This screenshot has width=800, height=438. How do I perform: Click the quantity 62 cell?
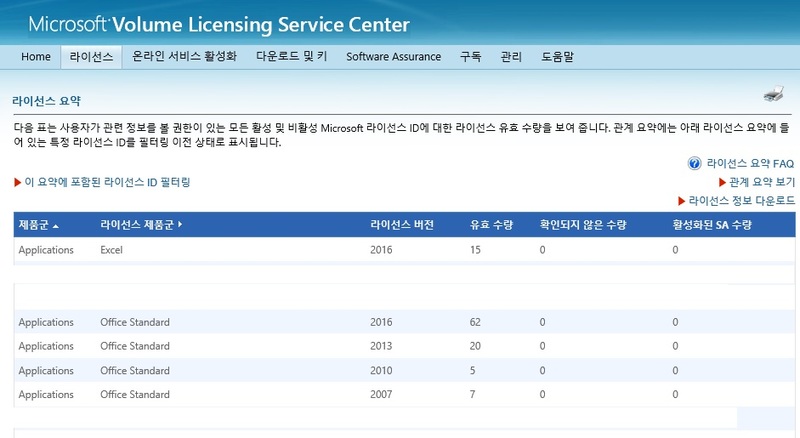click(x=475, y=322)
